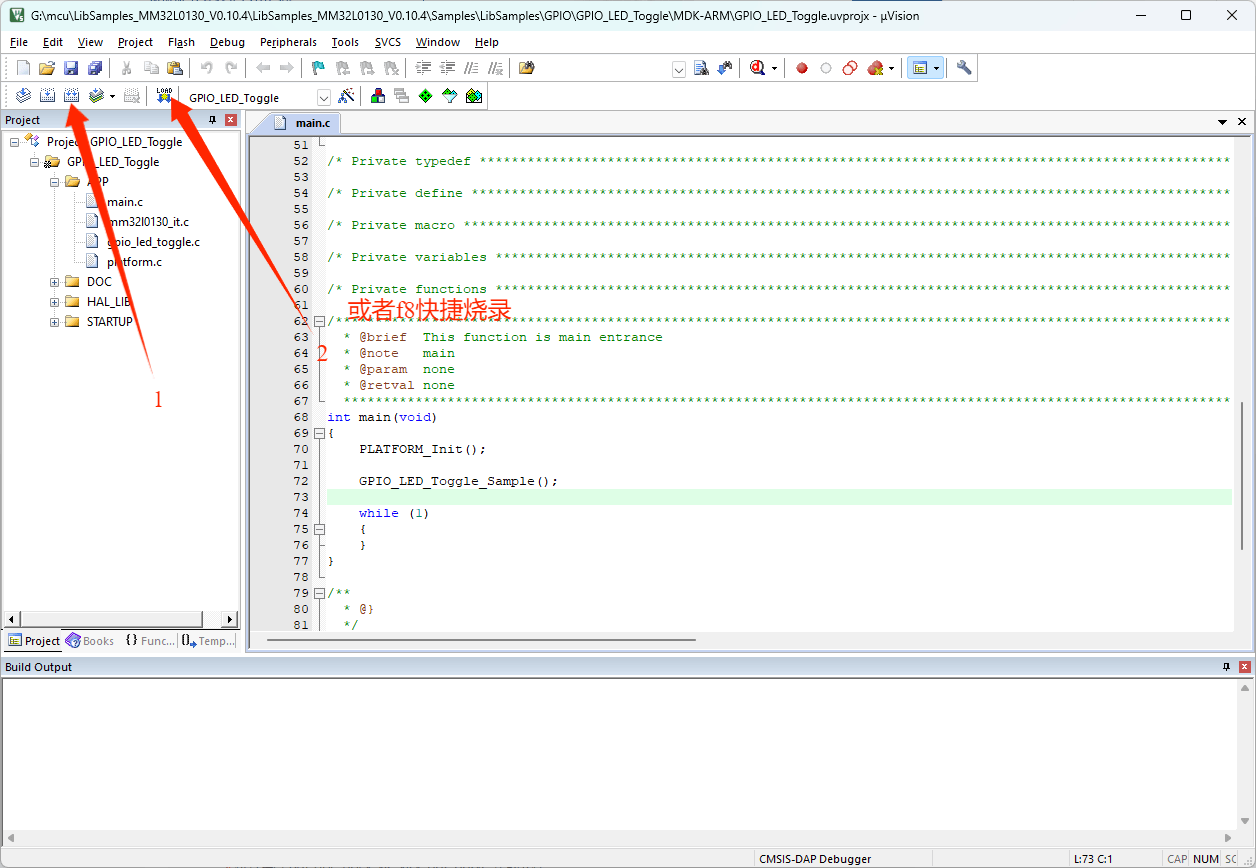Viewport: 1256px width, 868px height.
Task: Collapse the while loop fold marker
Action: (319, 529)
